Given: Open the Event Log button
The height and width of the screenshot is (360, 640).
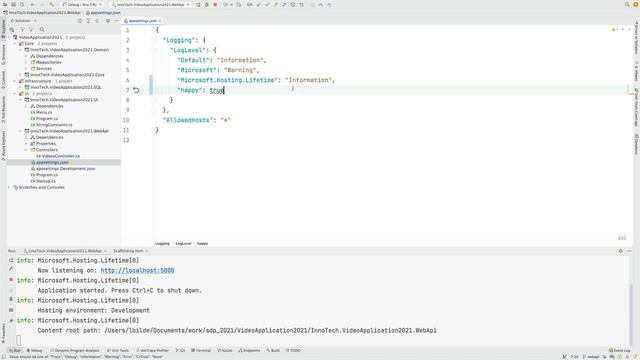Looking at the screenshot, I should click(x=620, y=351).
